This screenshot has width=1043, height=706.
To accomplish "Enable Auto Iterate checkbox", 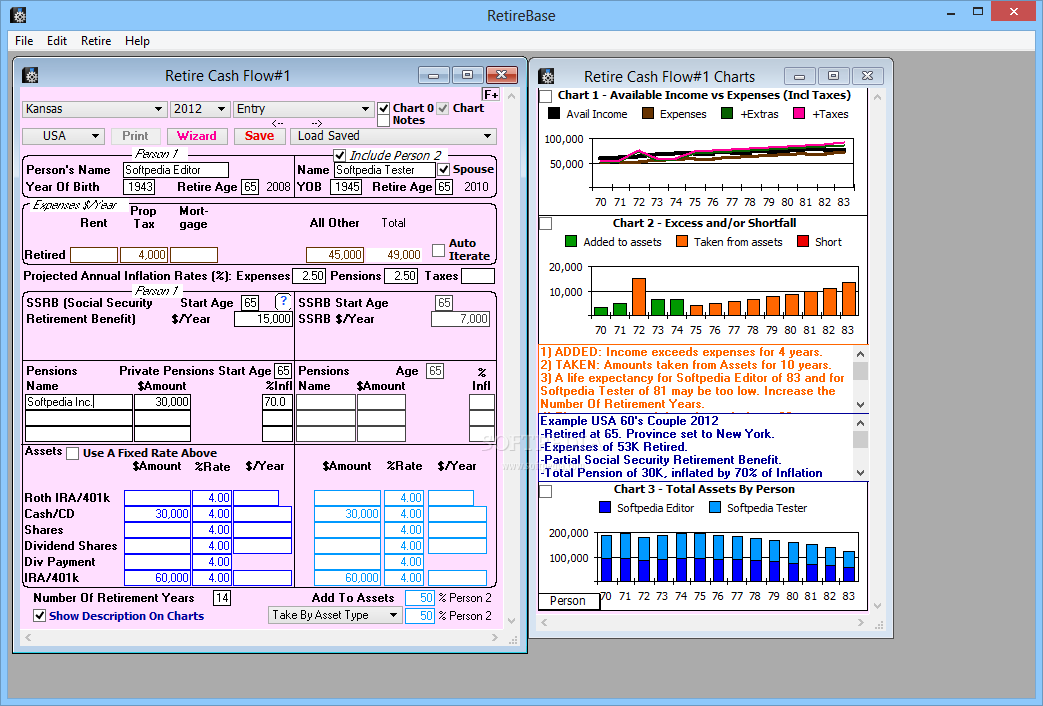I will (438, 250).
